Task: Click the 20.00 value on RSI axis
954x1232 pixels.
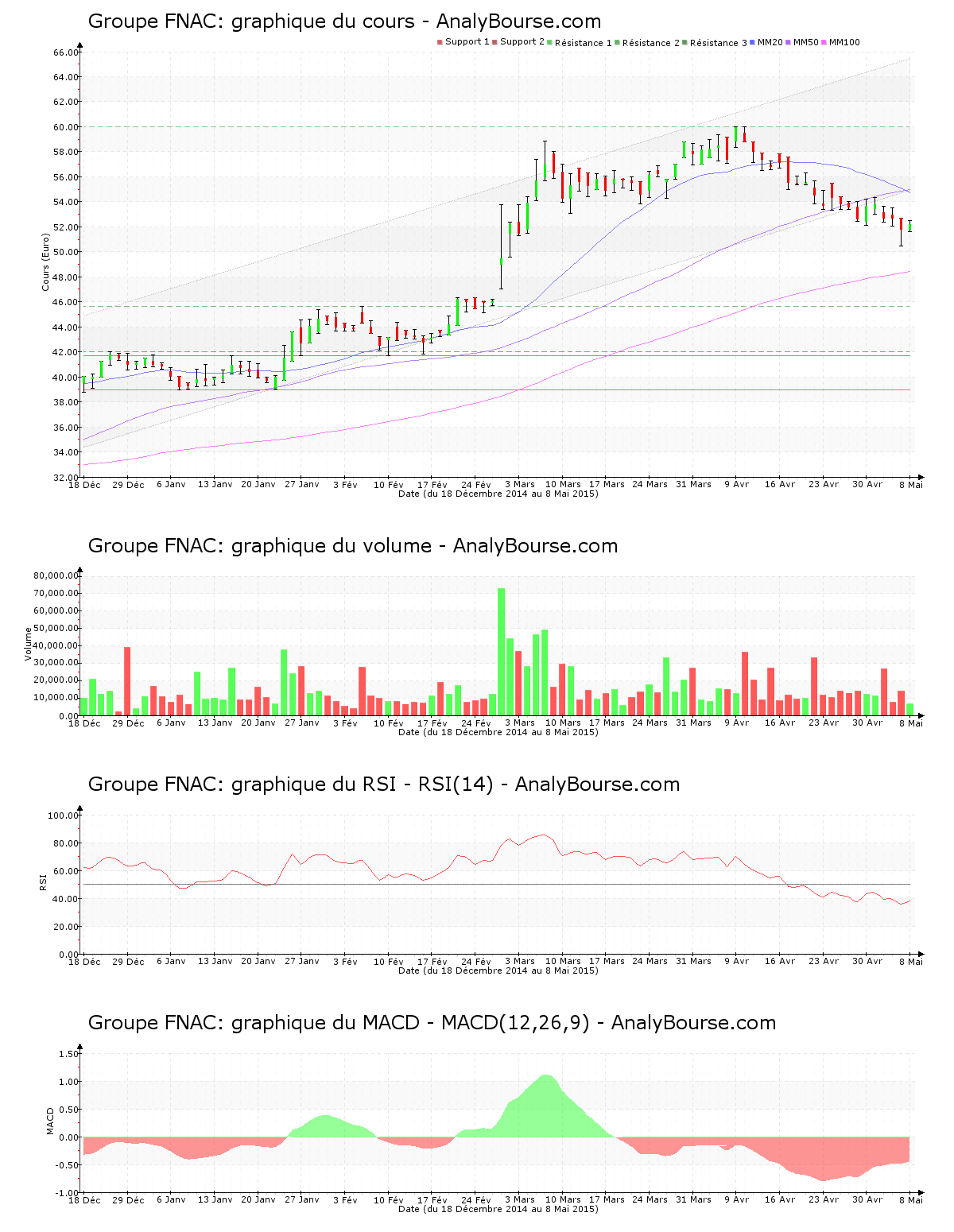Action: pyautogui.click(x=66, y=927)
